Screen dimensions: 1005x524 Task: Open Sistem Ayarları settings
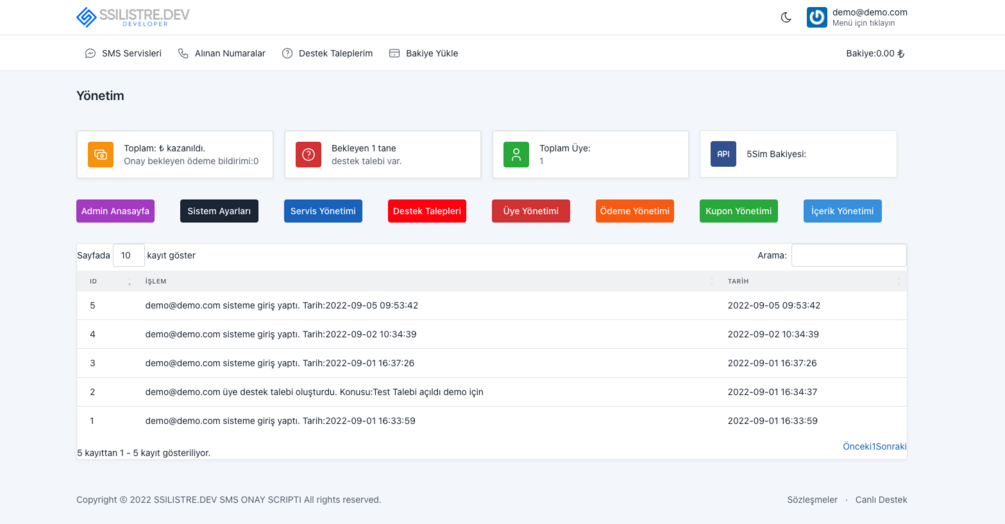[219, 211]
